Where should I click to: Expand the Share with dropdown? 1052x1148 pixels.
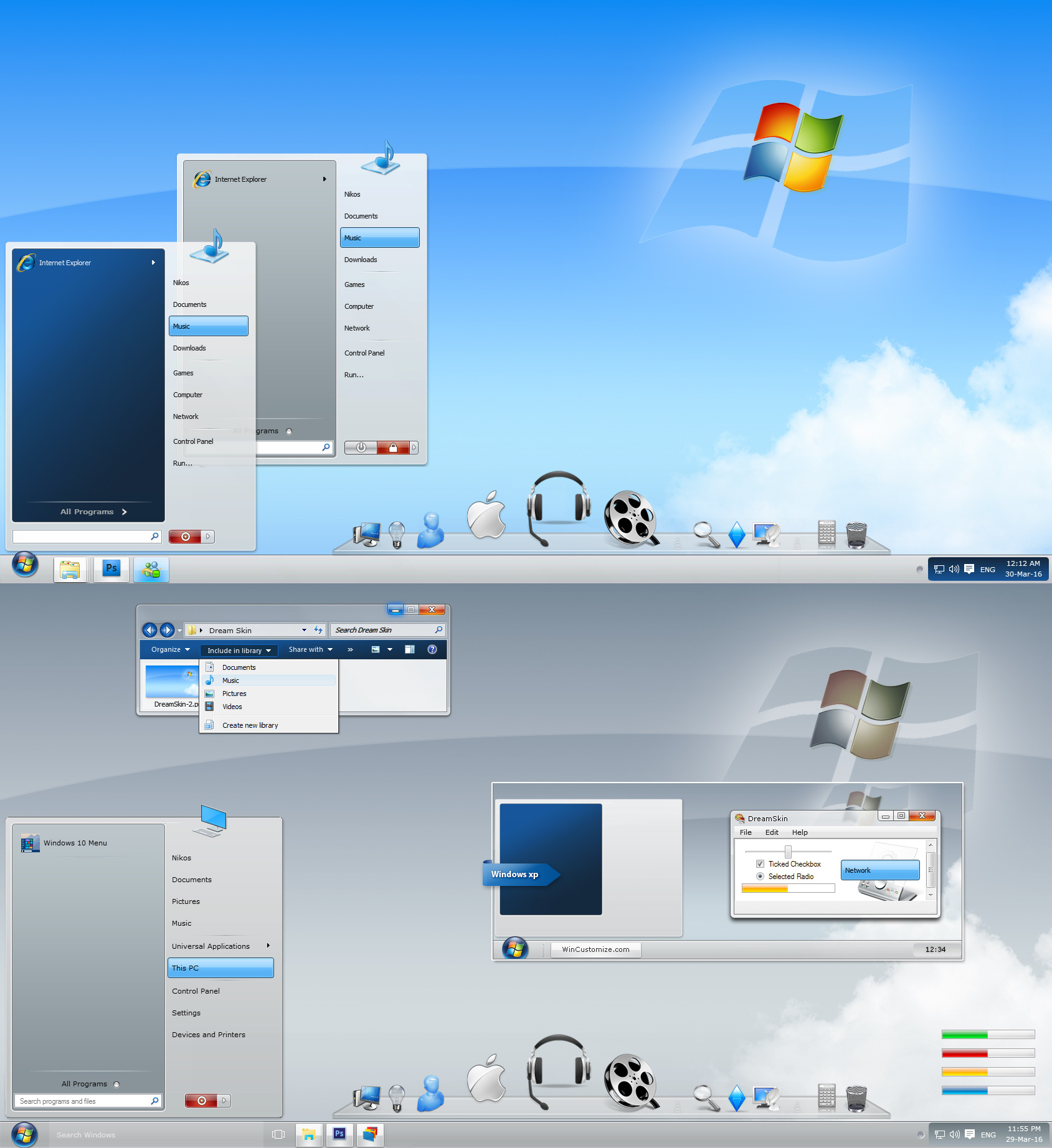(310, 649)
